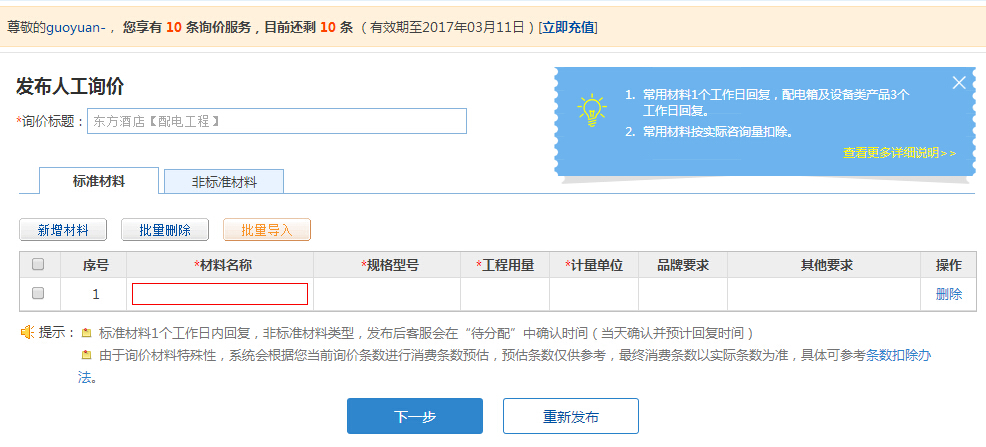Close the blue tips banner
The image size is (986, 447).
click(x=958, y=82)
